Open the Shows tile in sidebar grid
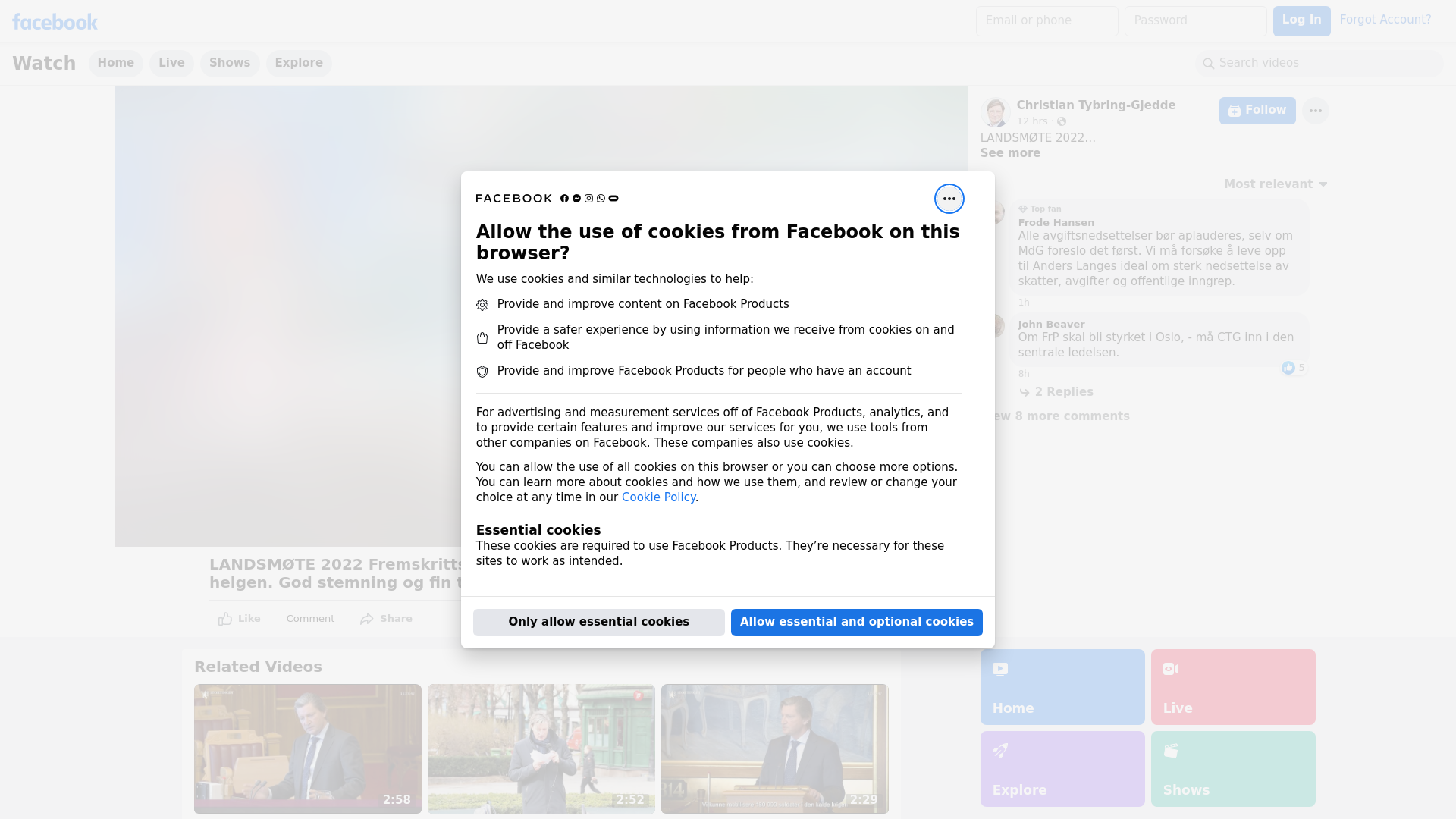This screenshot has height=819, width=1456. tap(1233, 769)
